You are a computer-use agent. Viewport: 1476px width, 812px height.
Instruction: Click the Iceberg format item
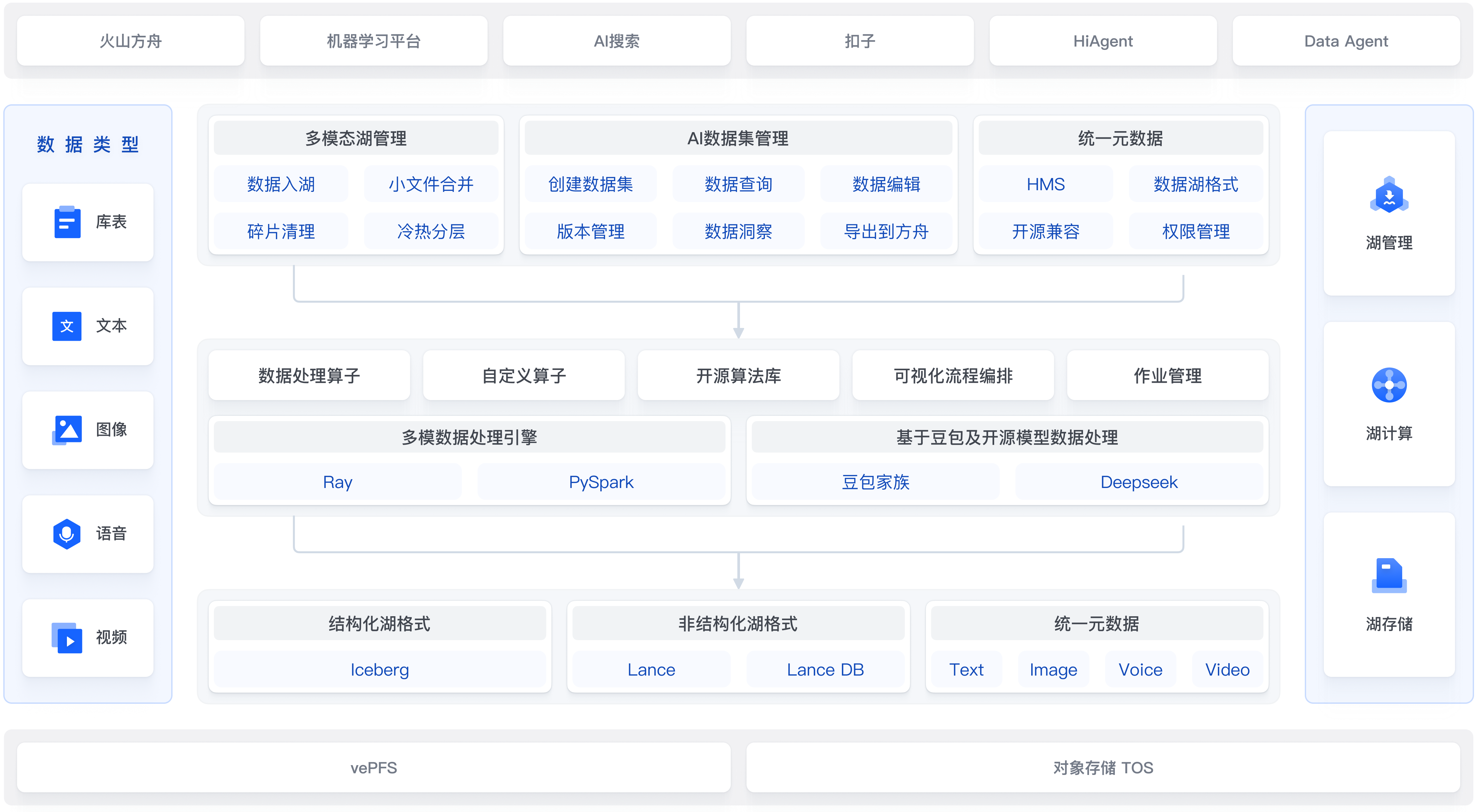[x=380, y=669]
